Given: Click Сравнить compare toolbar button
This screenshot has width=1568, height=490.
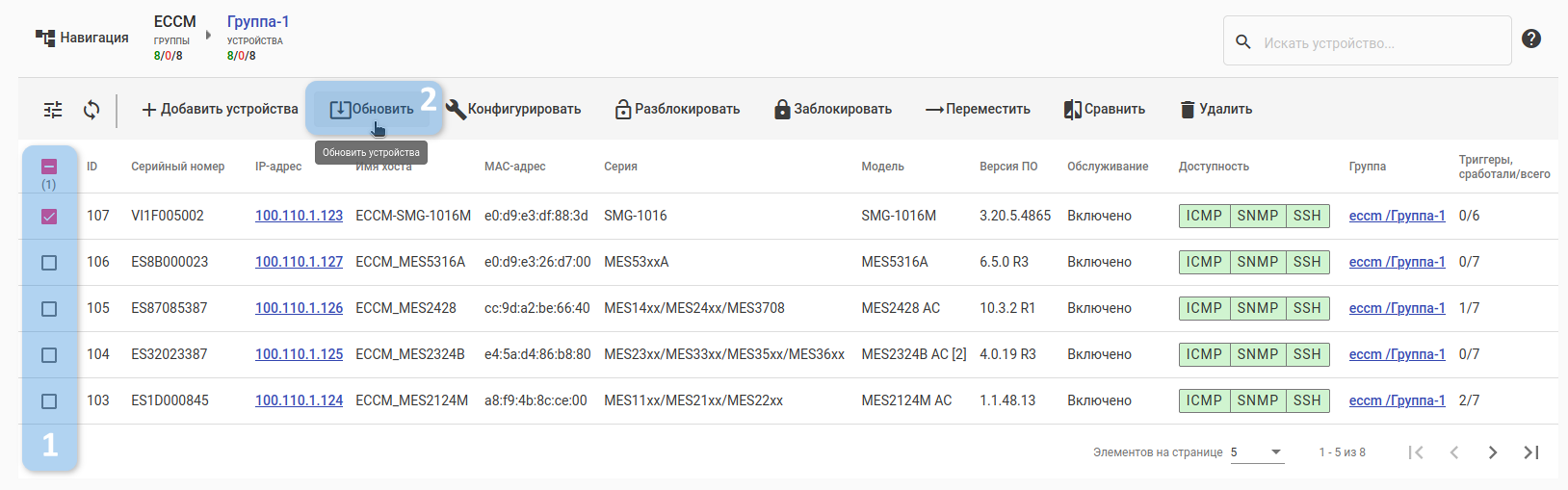Looking at the screenshot, I should click(x=1105, y=110).
